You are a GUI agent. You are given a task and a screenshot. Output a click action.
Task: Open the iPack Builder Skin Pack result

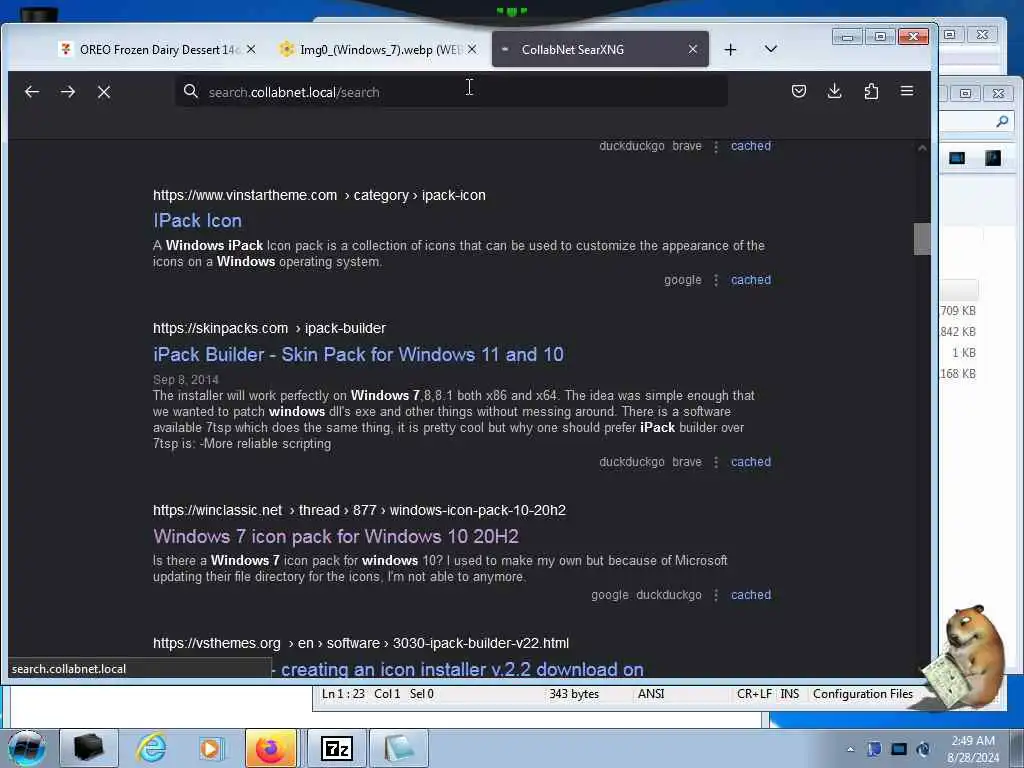(x=358, y=355)
